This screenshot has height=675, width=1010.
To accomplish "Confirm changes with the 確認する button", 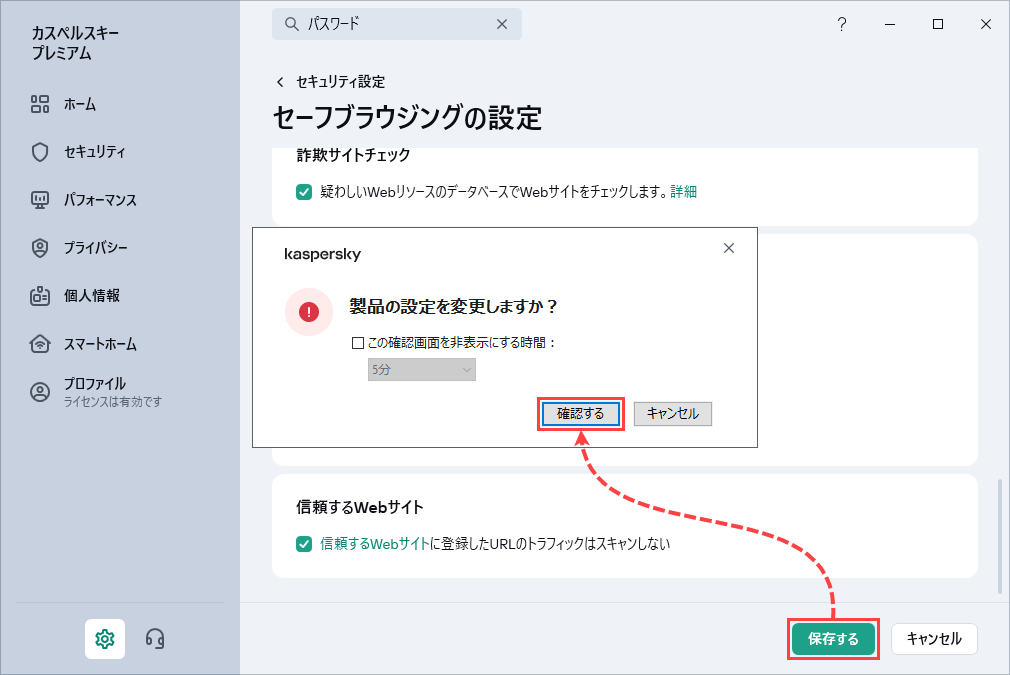I will 582,413.
